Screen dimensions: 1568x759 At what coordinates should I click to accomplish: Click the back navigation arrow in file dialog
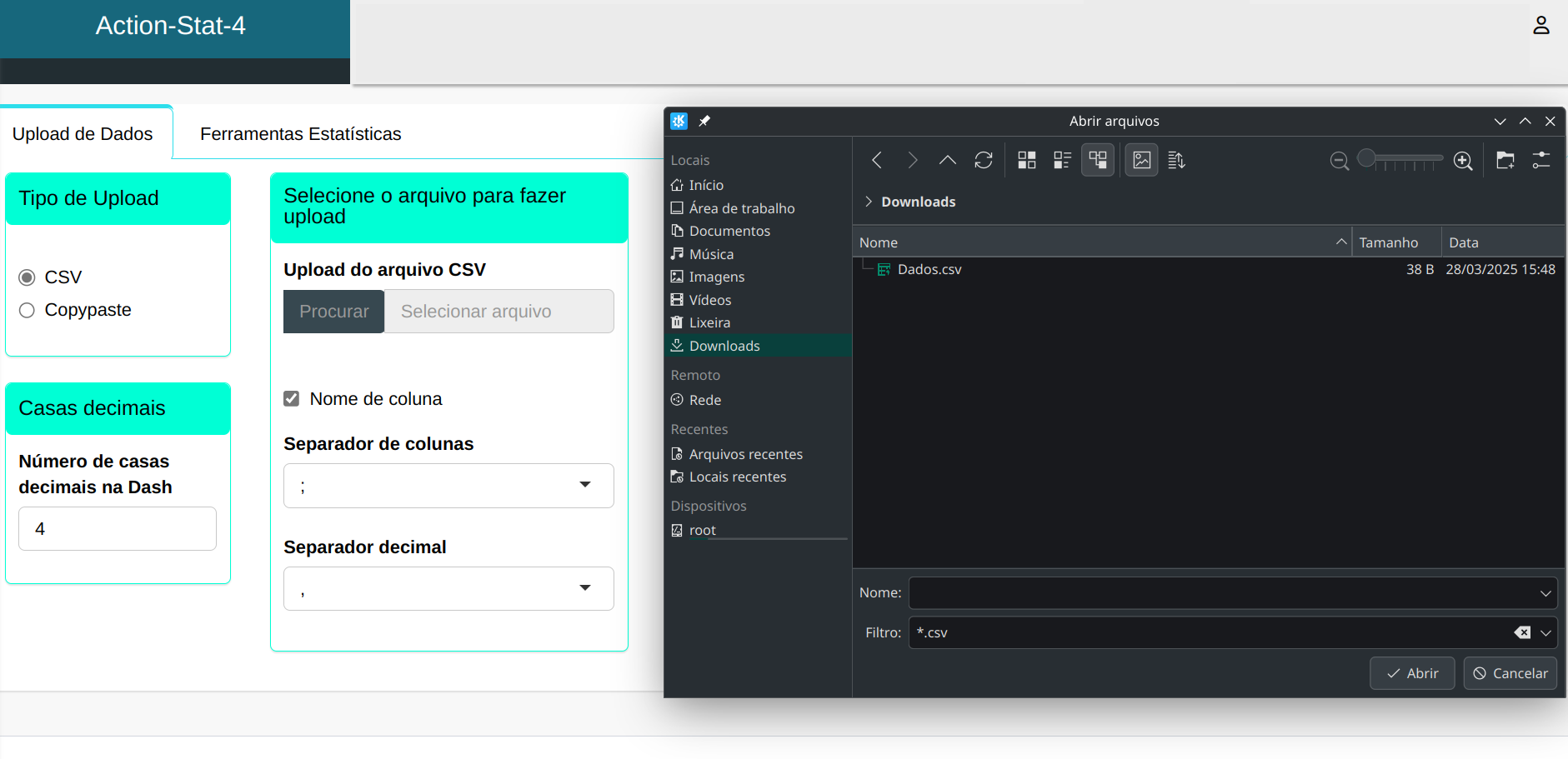click(x=877, y=160)
